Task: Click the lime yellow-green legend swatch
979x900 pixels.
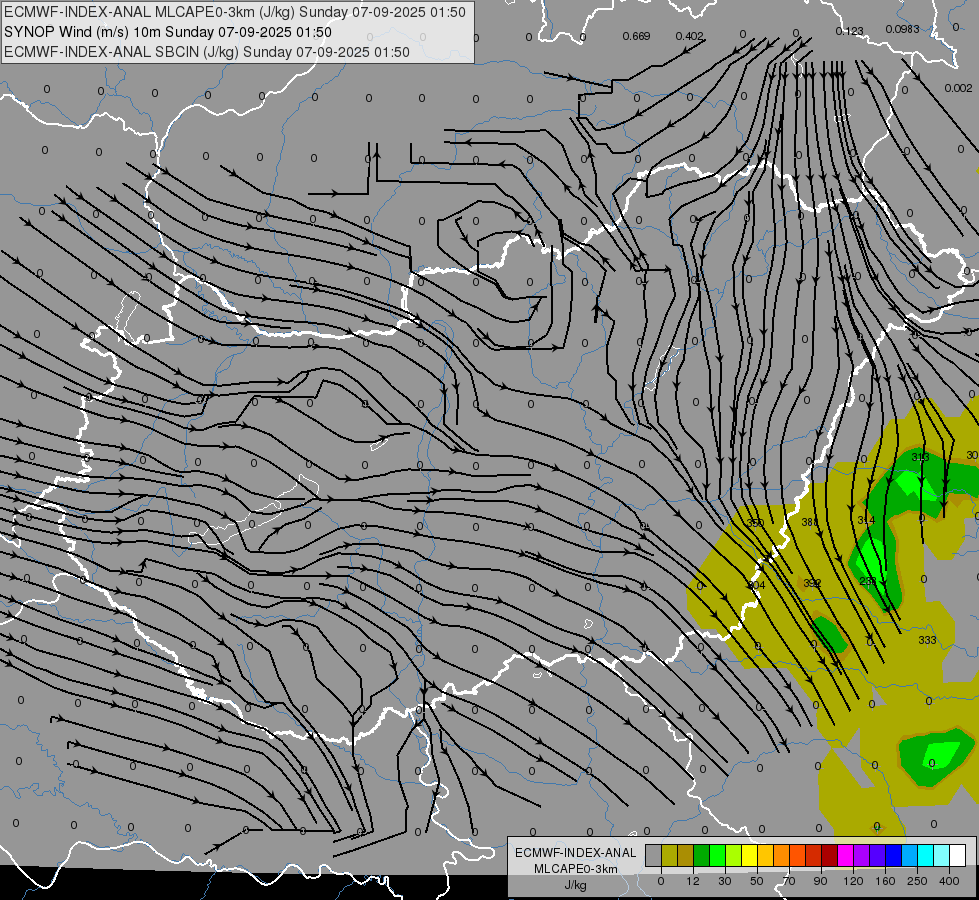Action: [x=734, y=855]
